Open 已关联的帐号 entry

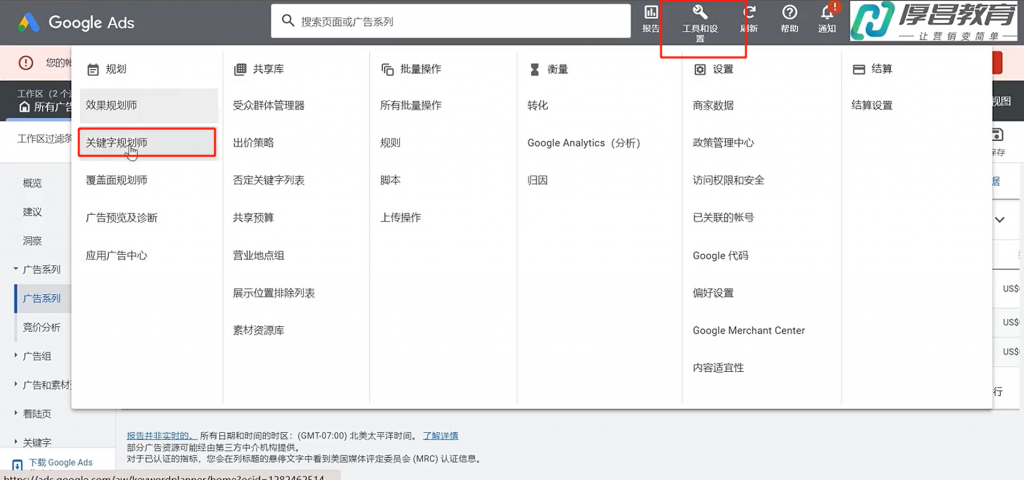[724, 217]
